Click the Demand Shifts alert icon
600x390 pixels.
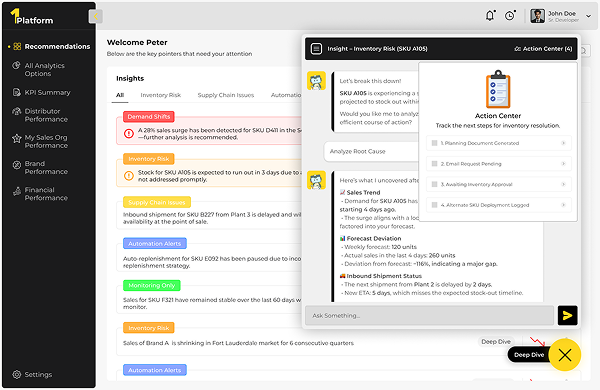129,133
